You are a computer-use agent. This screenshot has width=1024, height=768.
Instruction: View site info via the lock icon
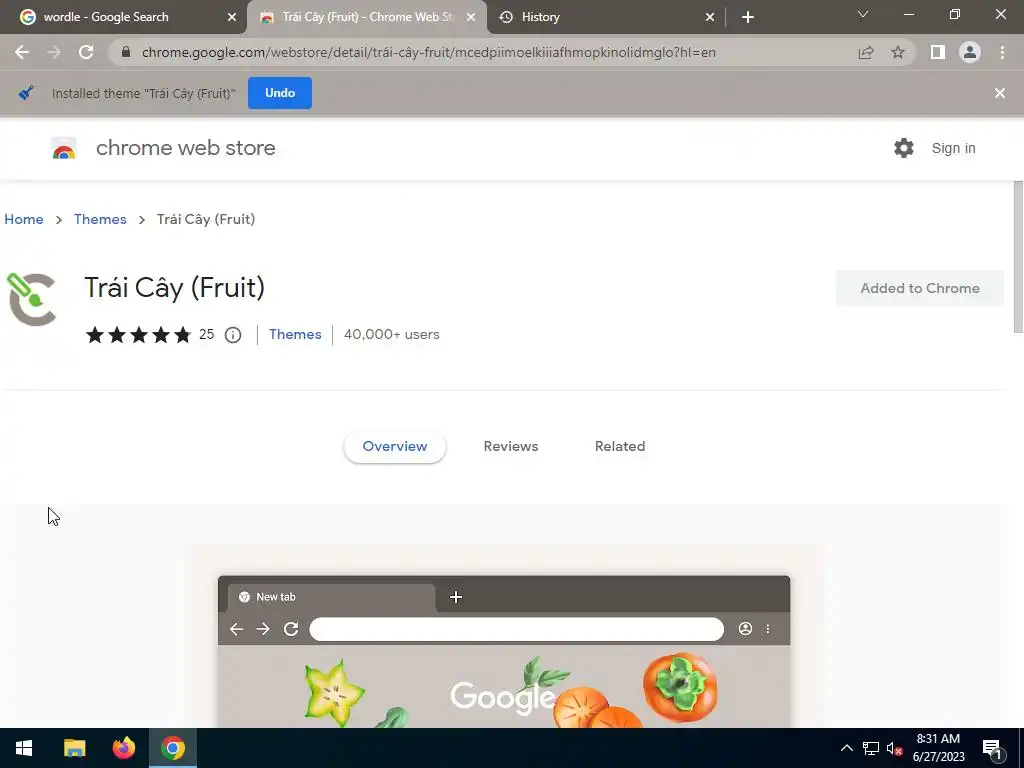127,52
